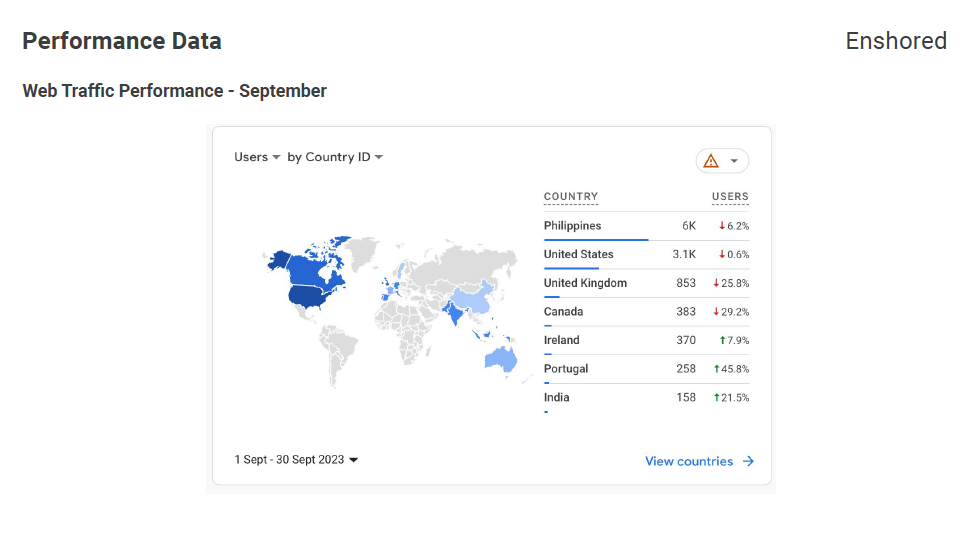Screen dimensions: 971x546
Task: Open the Users metric dropdown
Action: [257, 157]
